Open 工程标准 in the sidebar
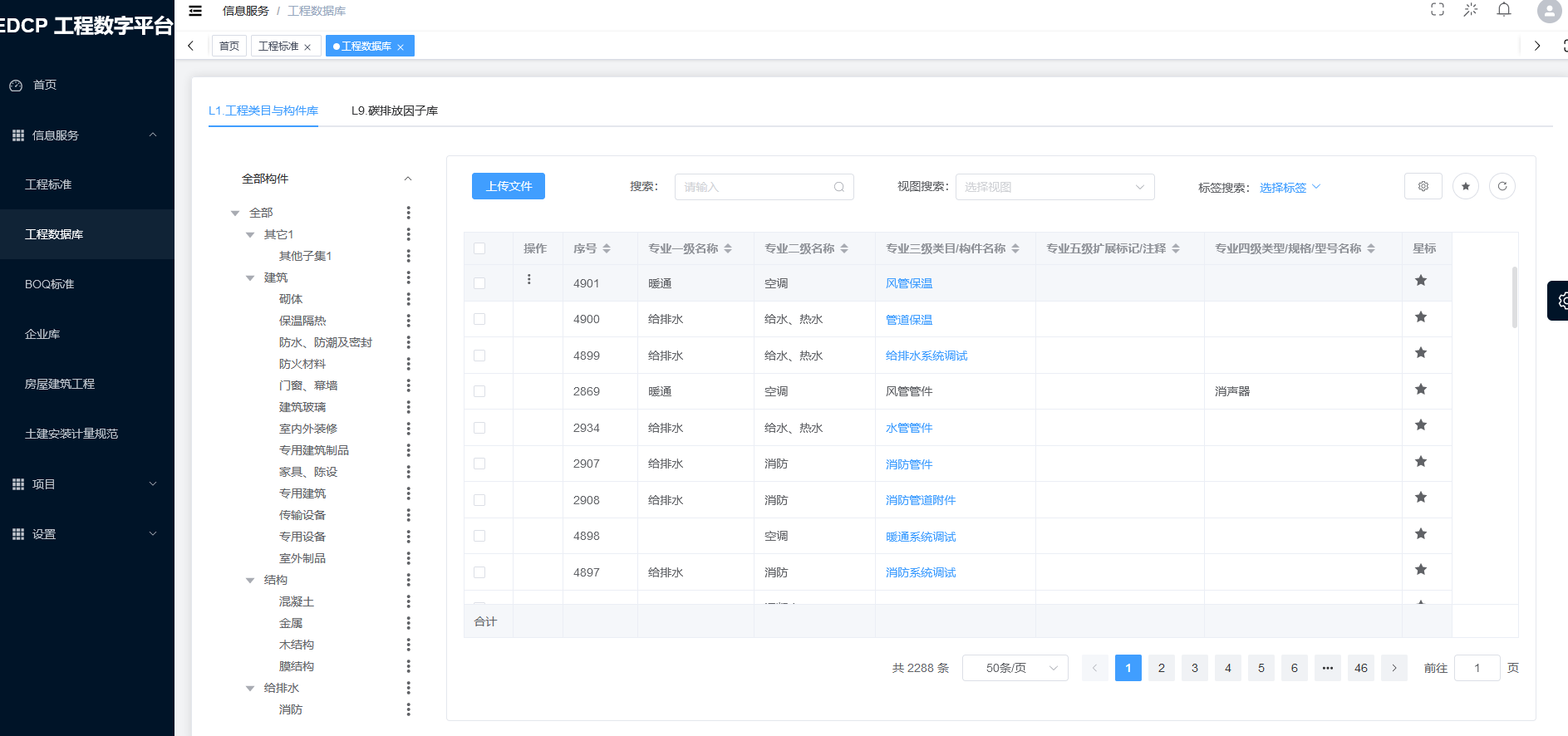The height and width of the screenshot is (736, 1568). click(x=86, y=184)
